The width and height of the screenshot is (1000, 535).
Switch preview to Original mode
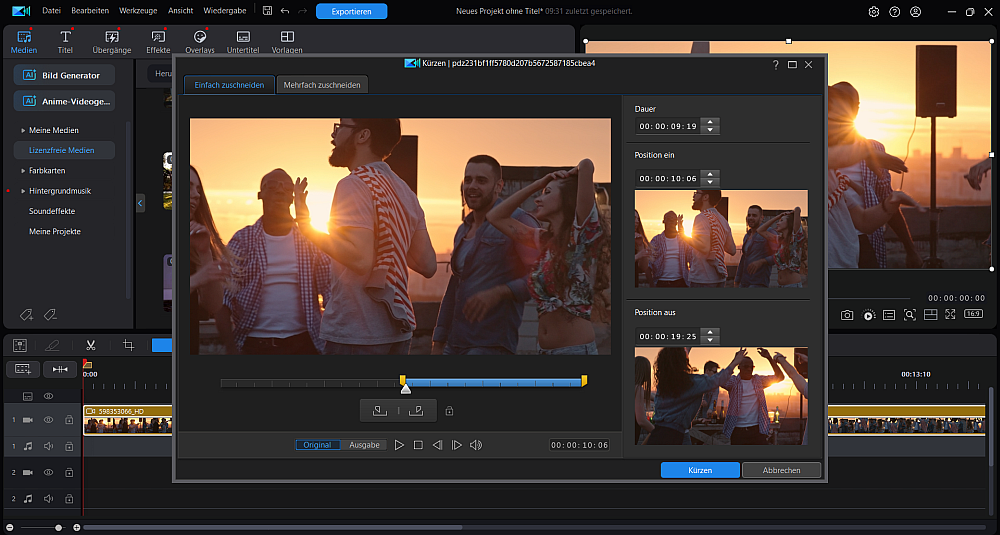point(317,445)
